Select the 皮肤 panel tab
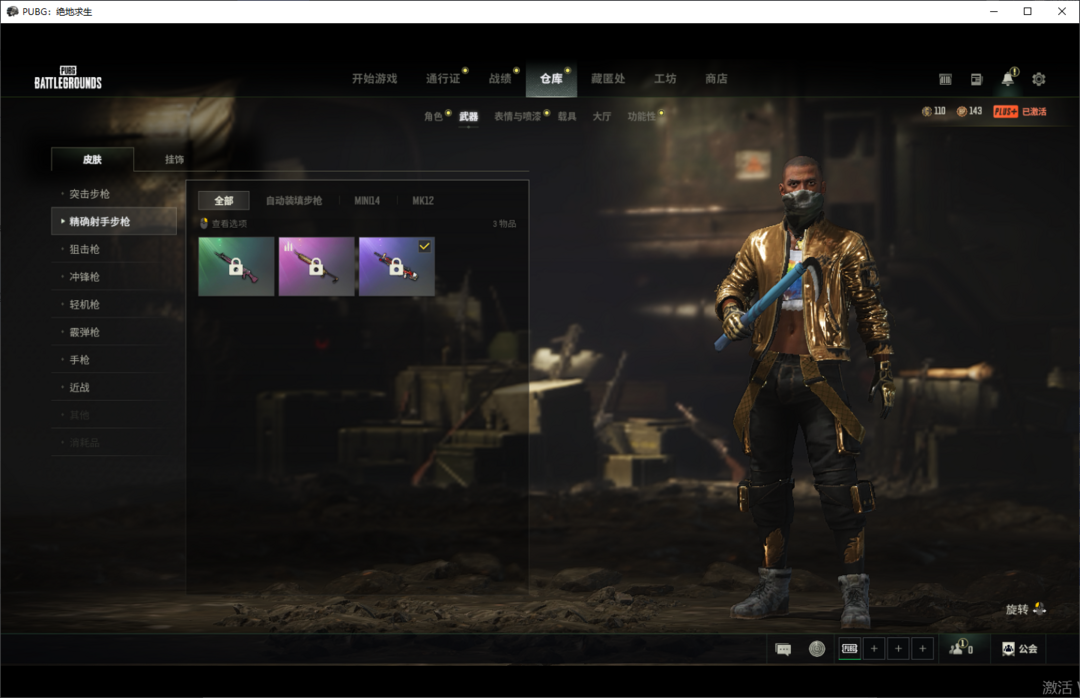 pos(92,159)
